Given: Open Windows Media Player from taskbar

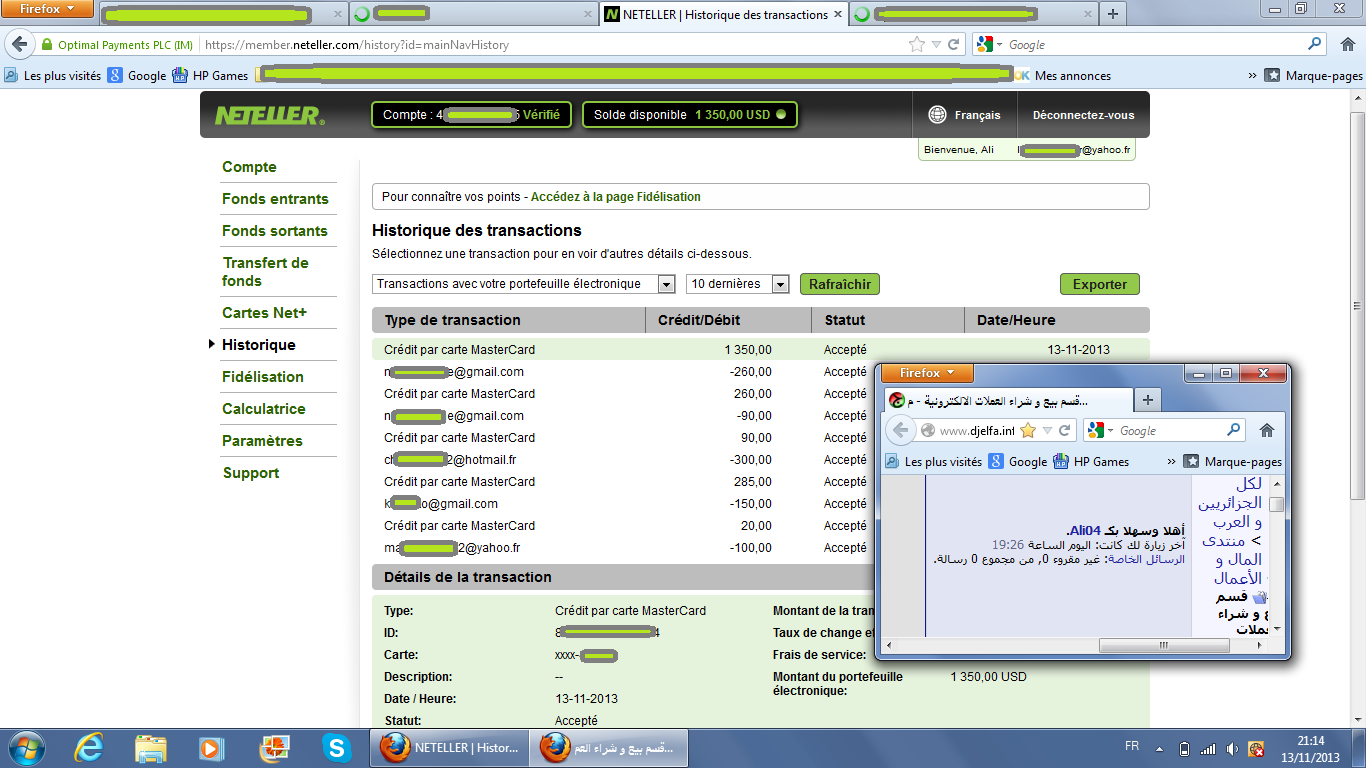Looking at the screenshot, I should click(211, 748).
